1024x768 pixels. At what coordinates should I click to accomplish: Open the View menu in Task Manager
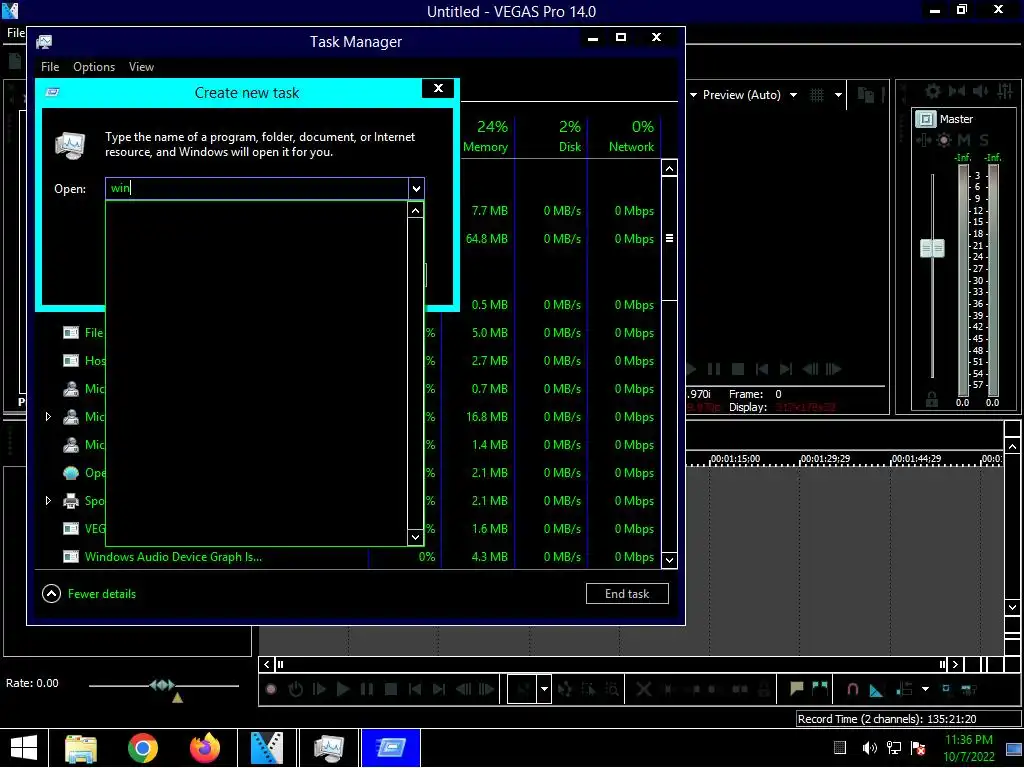click(141, 67)
